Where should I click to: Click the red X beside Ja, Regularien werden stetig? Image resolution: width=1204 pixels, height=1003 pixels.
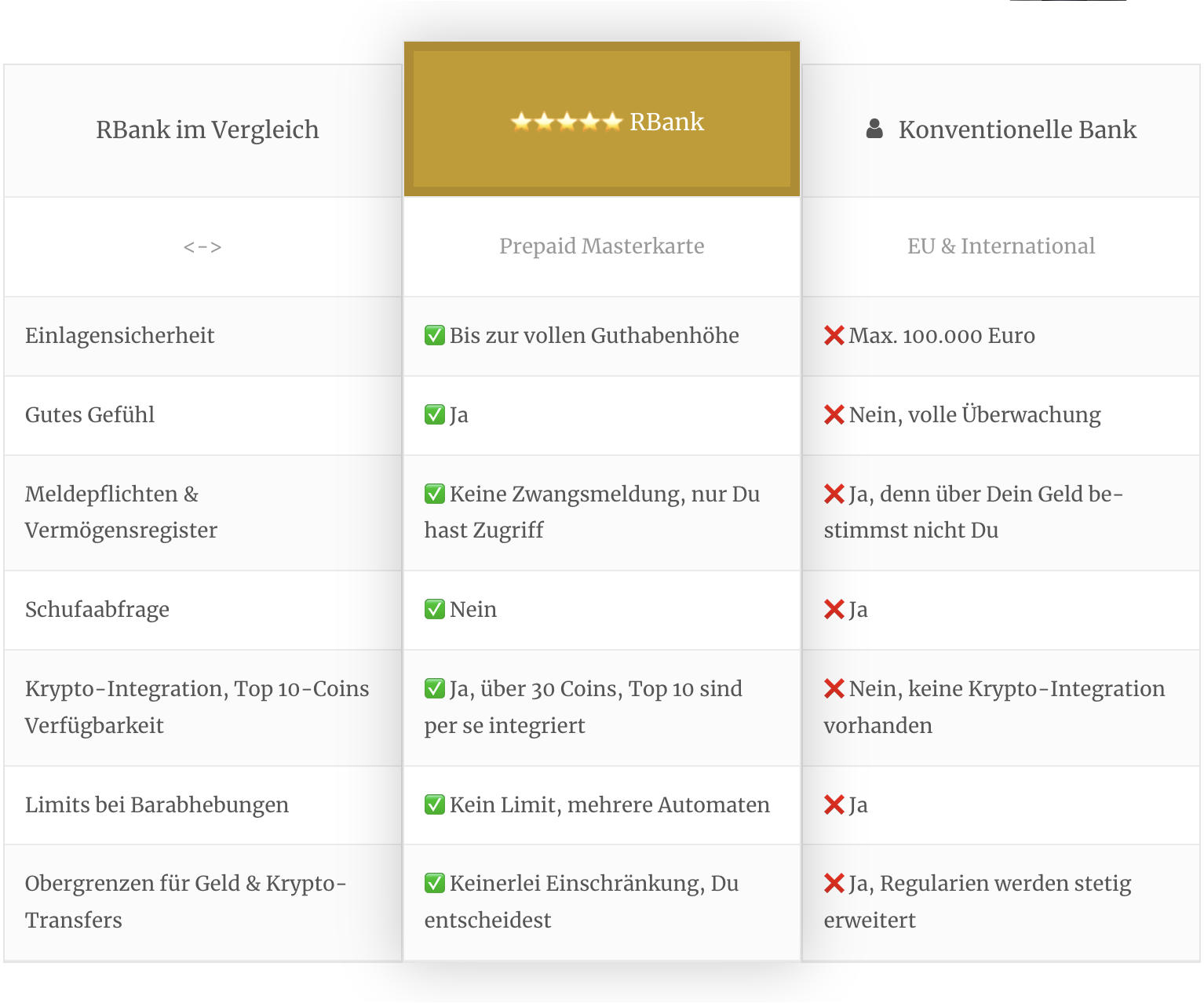pos(834,883)
